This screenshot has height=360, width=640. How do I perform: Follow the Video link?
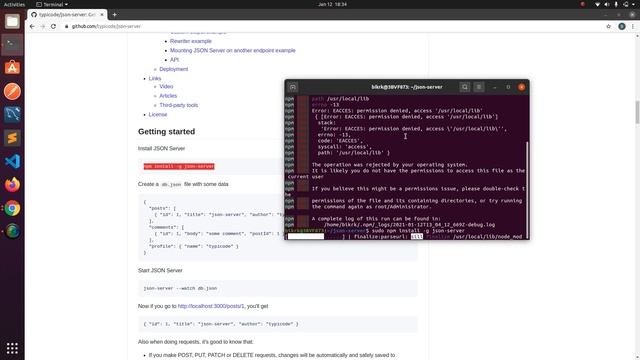pos(166,87)
